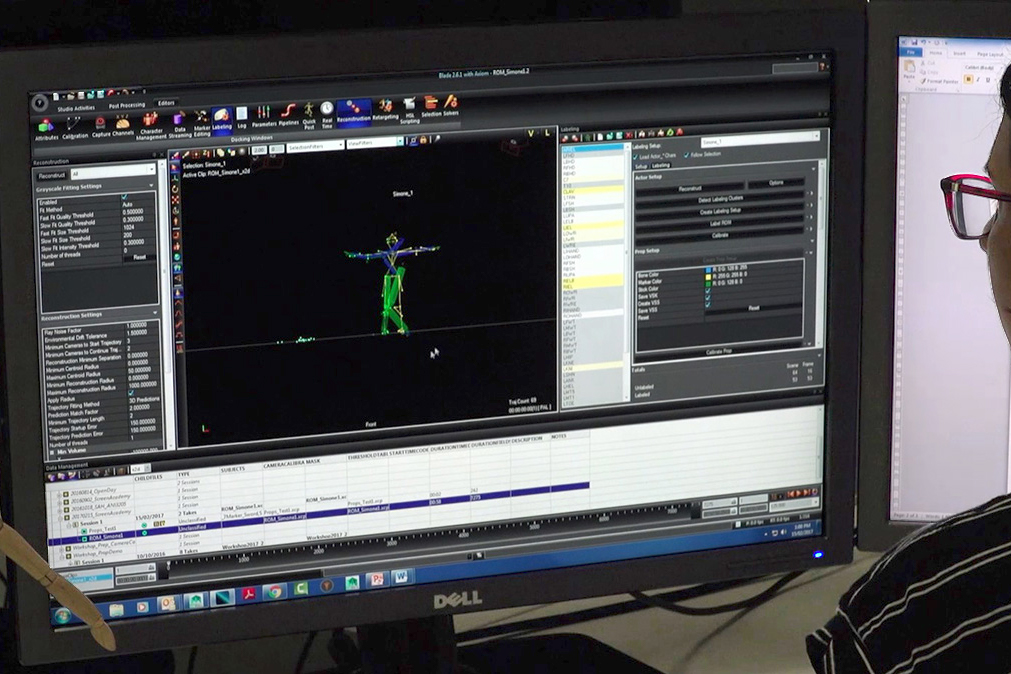Switch to the Post Processing tab

pos(127,105)
